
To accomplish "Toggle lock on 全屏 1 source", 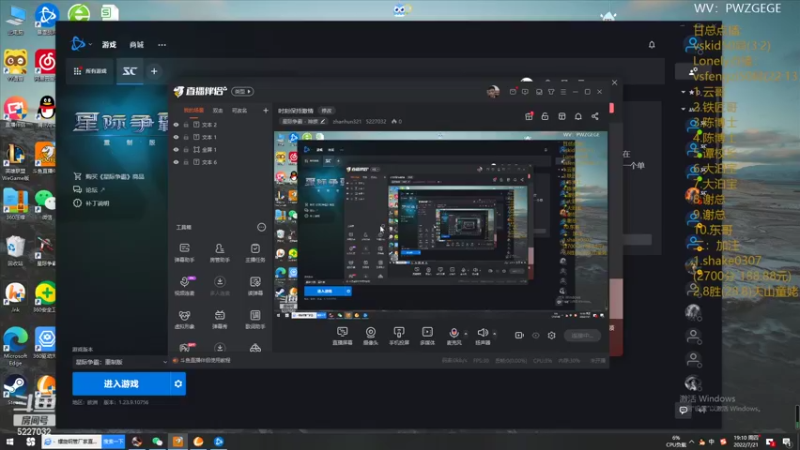I will pos(186,149).
